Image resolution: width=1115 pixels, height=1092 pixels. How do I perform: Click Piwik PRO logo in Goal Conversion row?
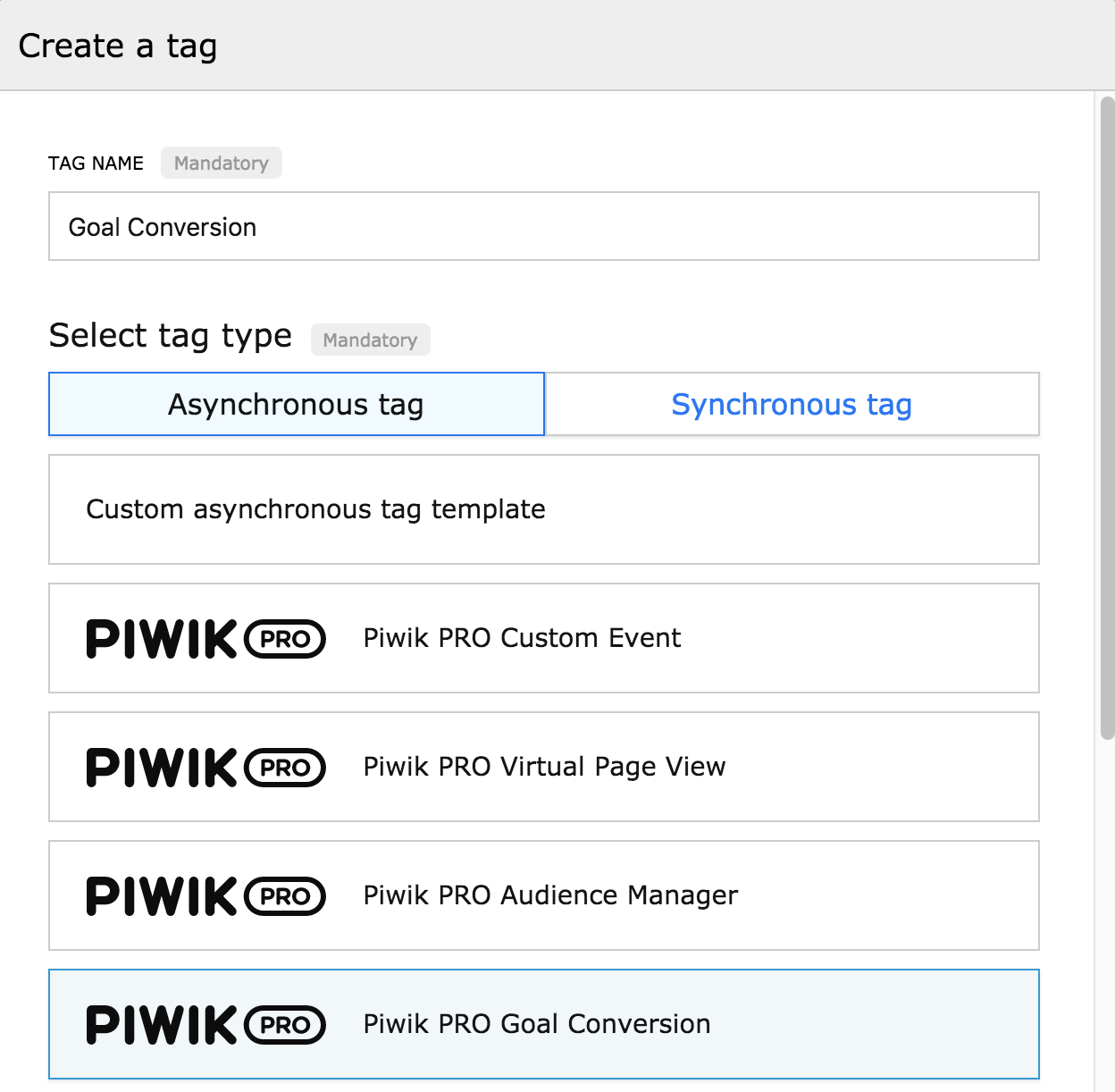[x=206, y=1025]
